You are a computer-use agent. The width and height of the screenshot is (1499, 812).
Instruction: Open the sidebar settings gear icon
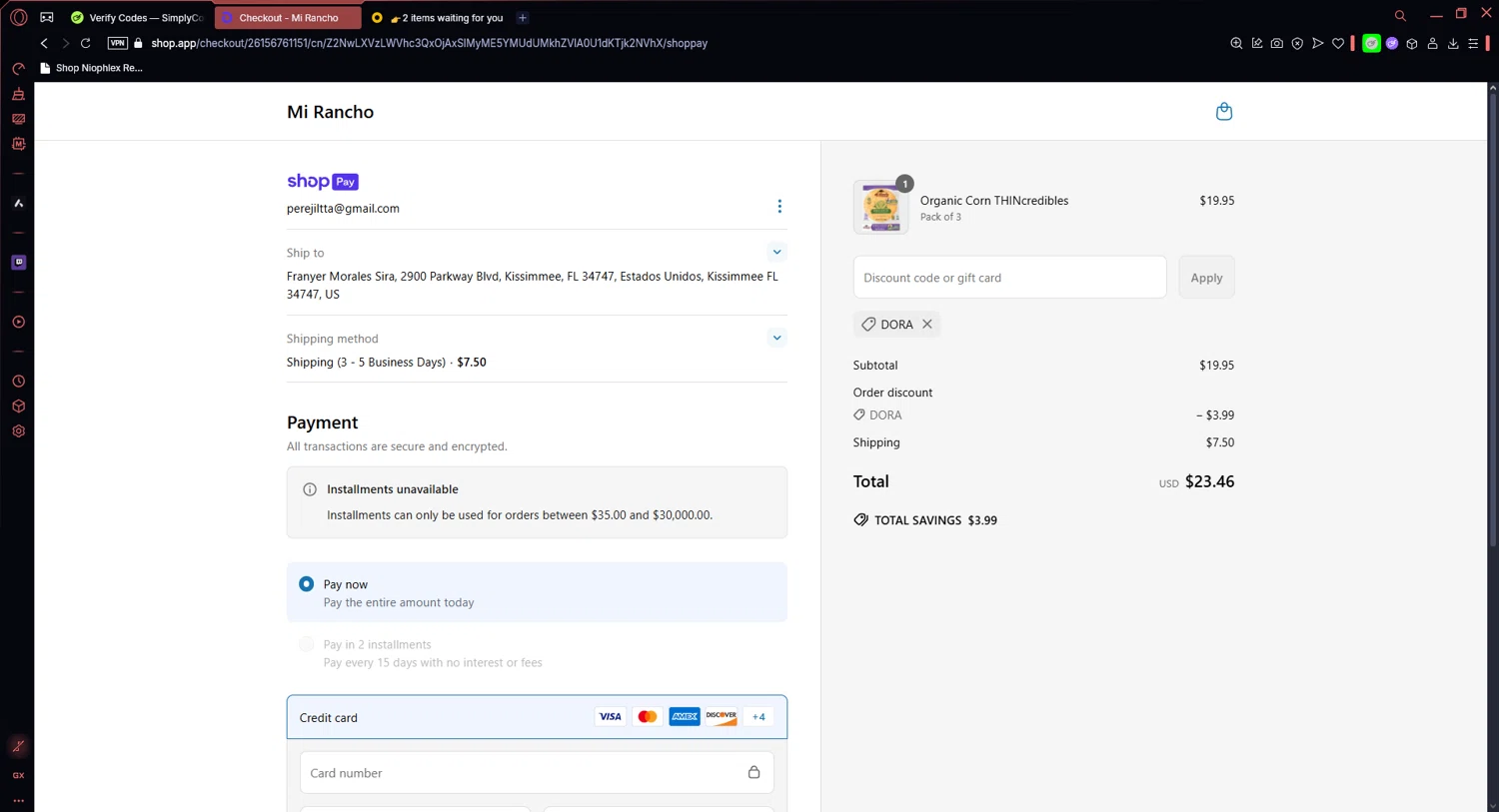point(18,431)
